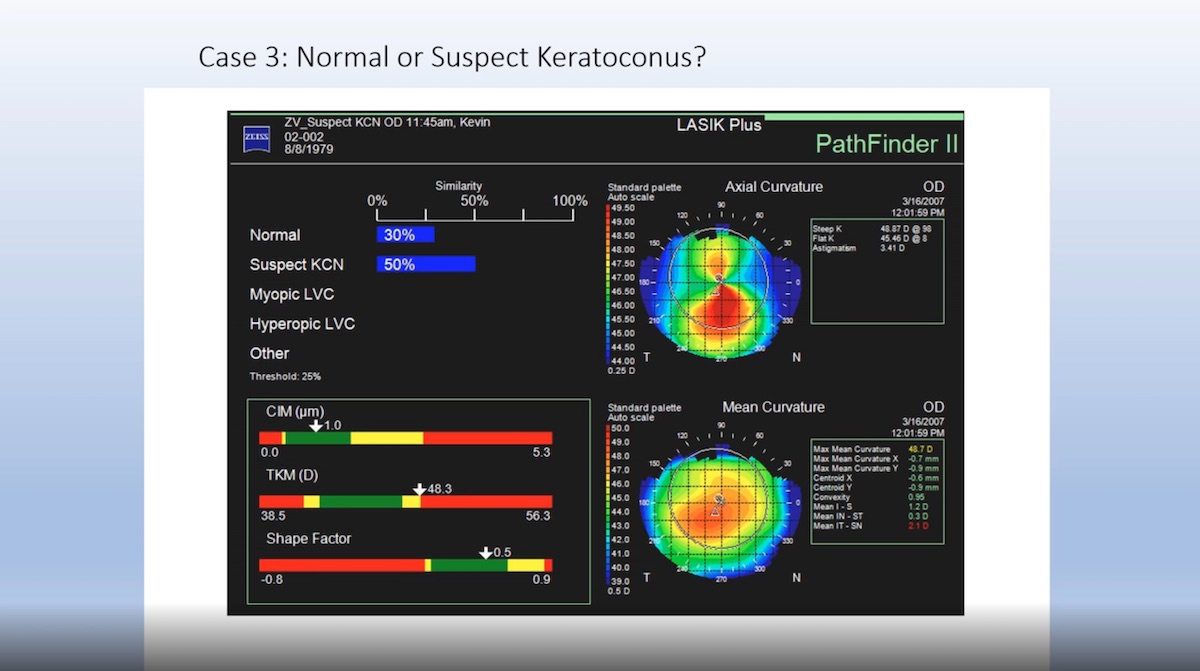Image resolution: width=1200 pixels, height=671 pixels.
Task: Click the Hyperopic LVC category label
Action: [x=302, y=324]
